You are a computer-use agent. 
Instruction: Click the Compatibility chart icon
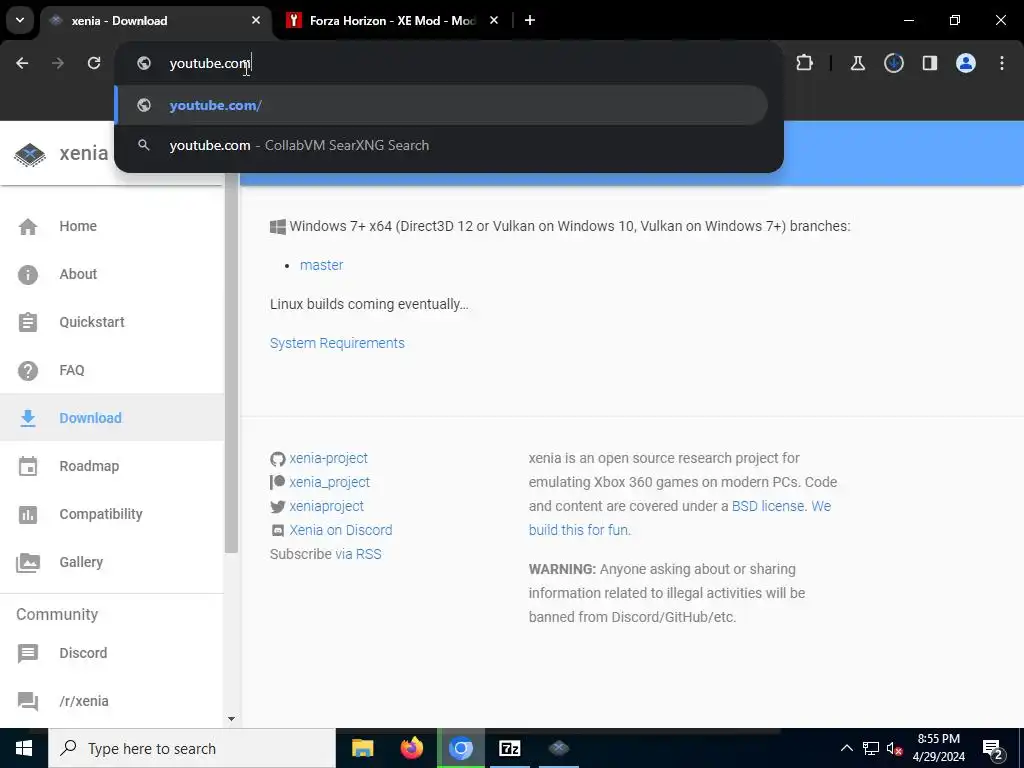[28, 515]
